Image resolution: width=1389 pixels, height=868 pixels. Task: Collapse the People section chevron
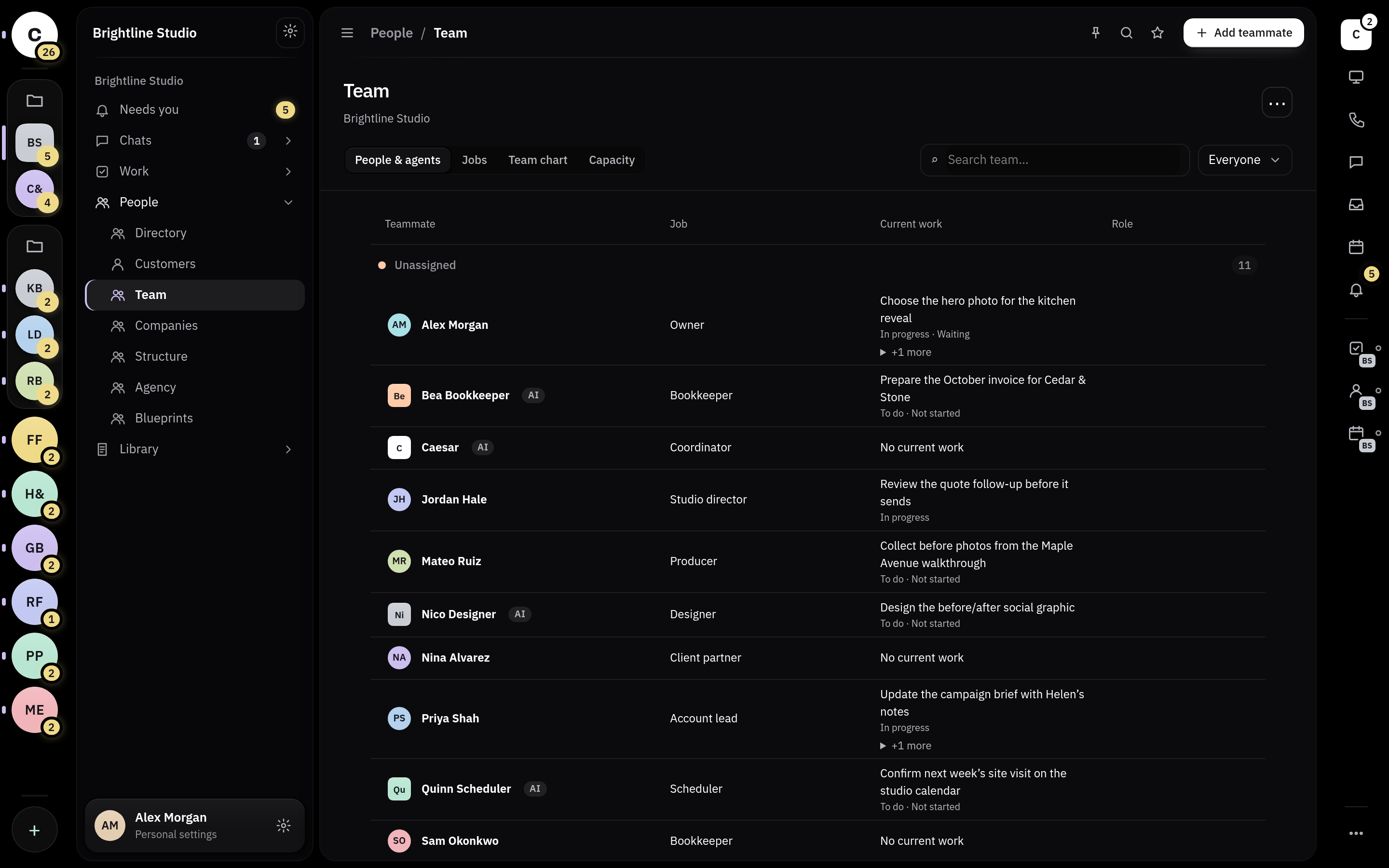(x=288, y=202)
